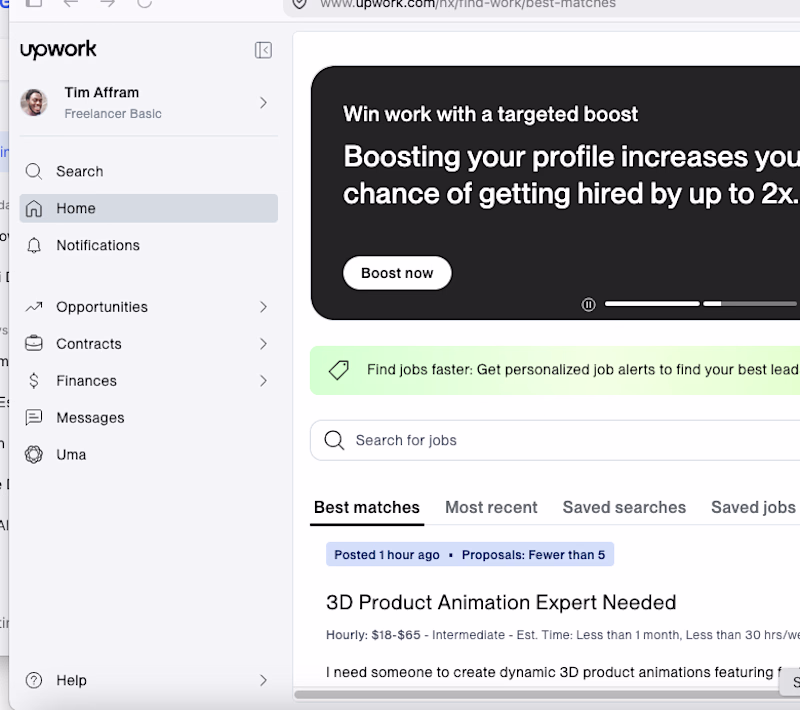Expand the Help chevron
The width and height of the screenshot is (800, 710).
click(263, 680)
